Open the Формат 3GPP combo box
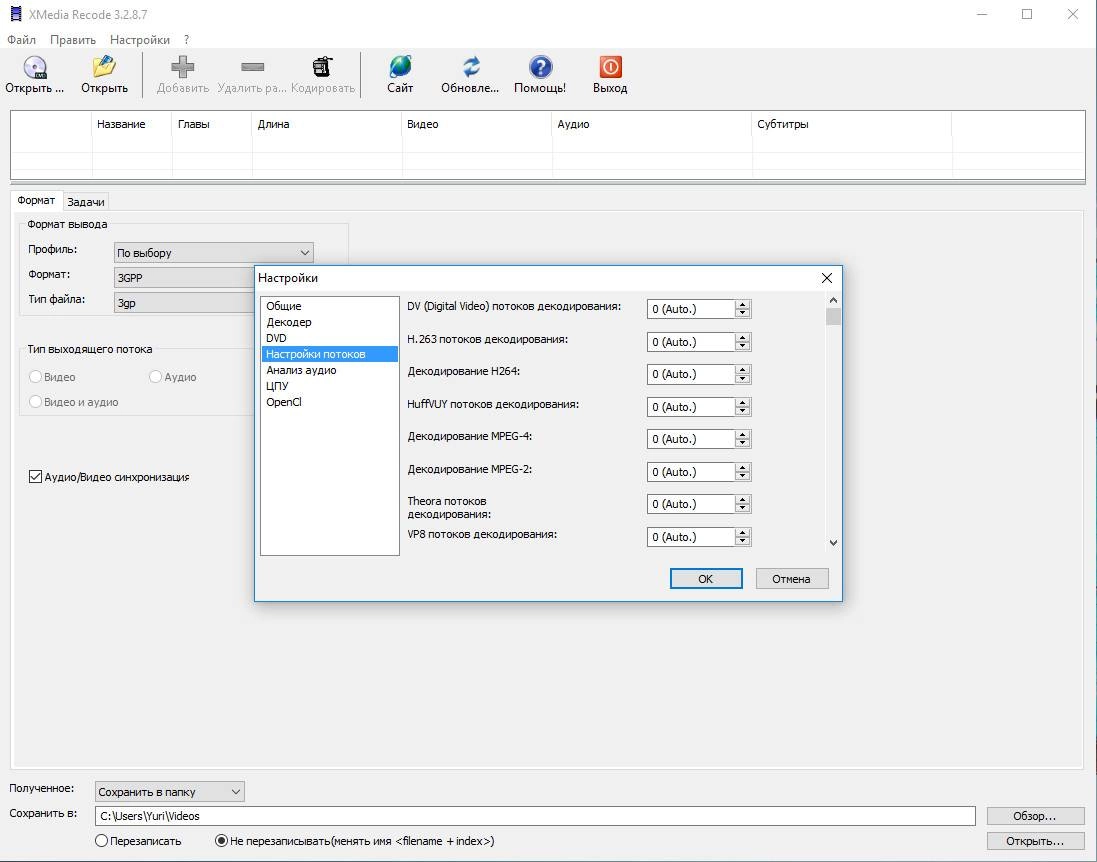This screenshot has width=1097, height=862. coord(185,278)
